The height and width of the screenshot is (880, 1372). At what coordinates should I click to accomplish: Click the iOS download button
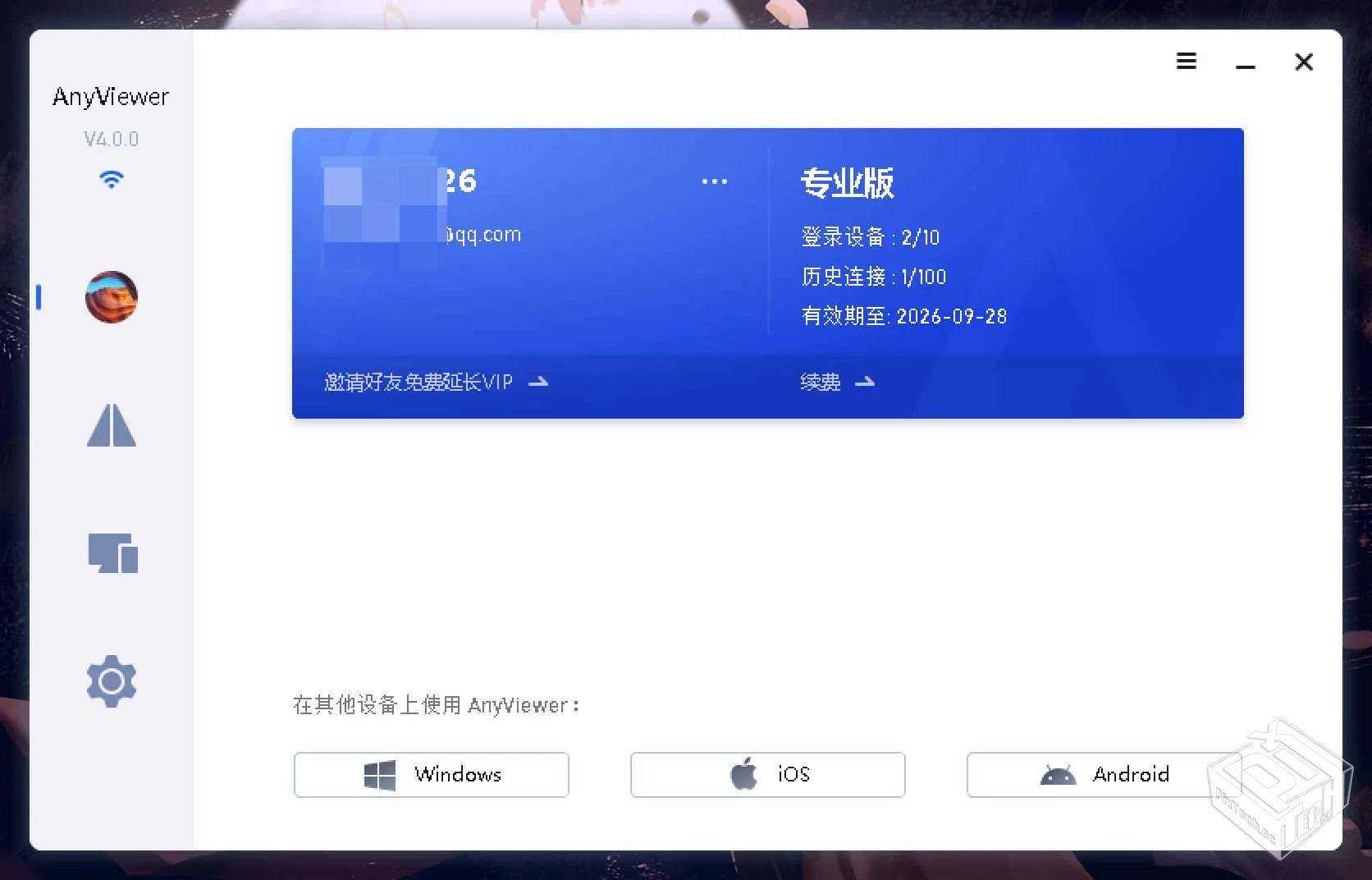click(x=766, y=774)
